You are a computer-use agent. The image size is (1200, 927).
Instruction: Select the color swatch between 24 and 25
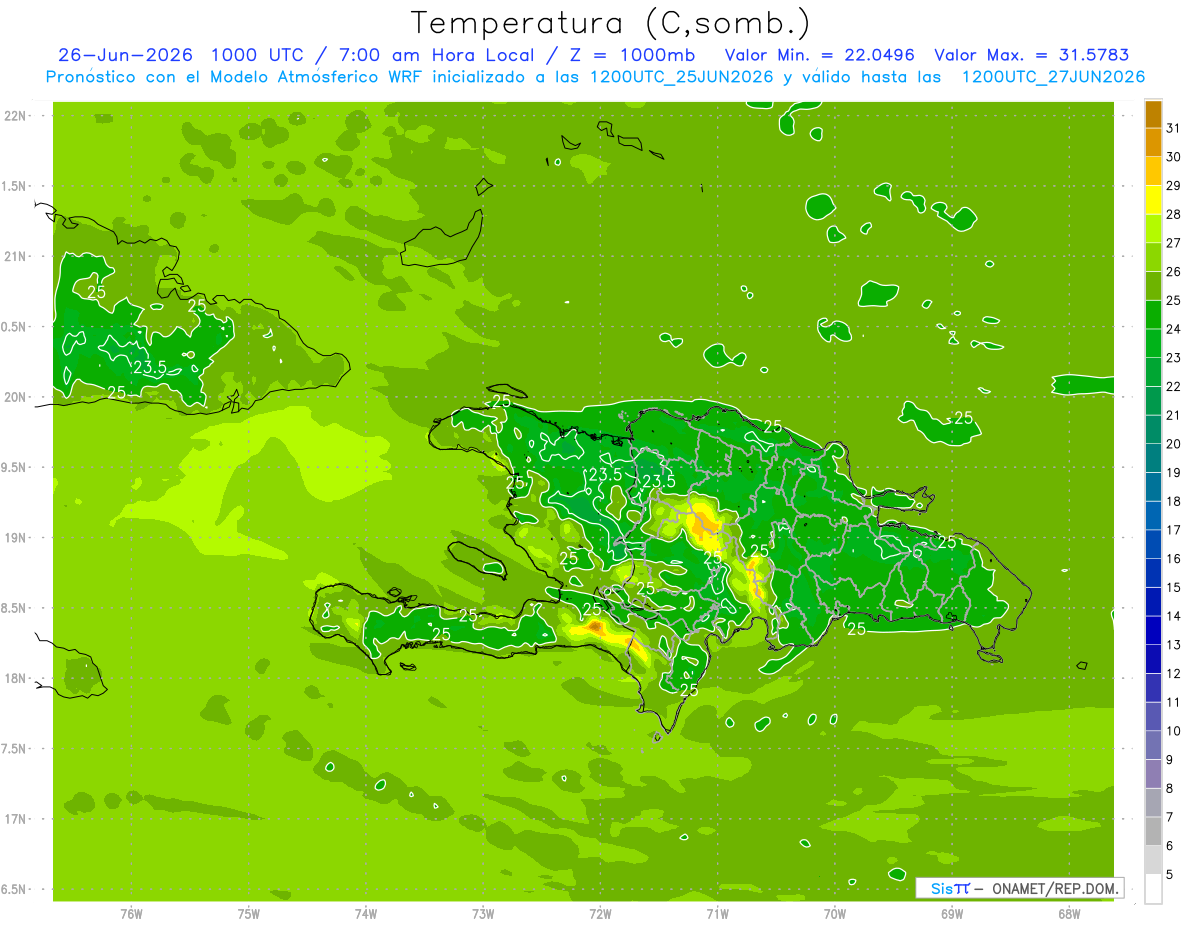tap(1153, 315)
